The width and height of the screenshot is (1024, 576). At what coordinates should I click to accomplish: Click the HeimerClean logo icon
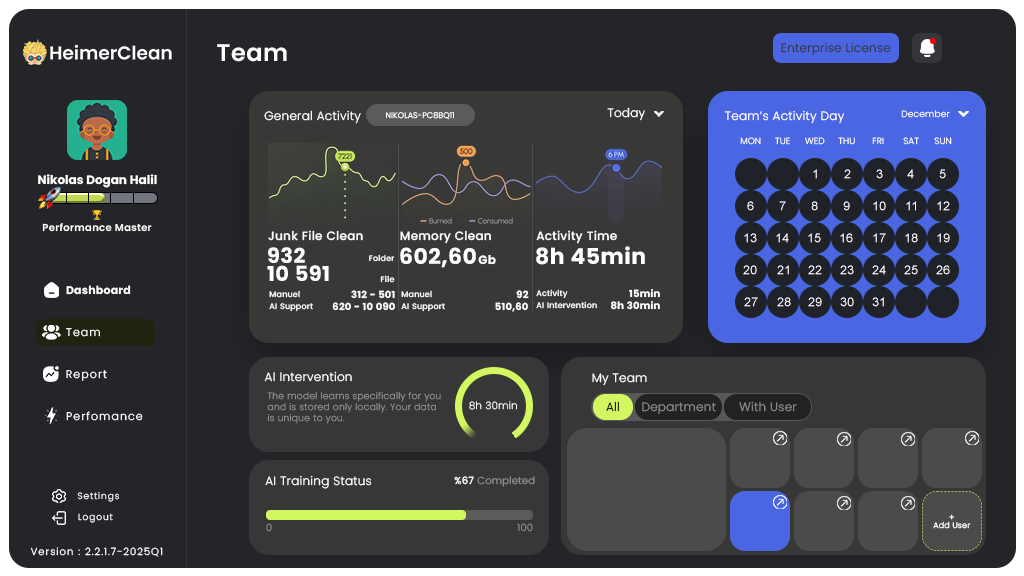[35, 52]
